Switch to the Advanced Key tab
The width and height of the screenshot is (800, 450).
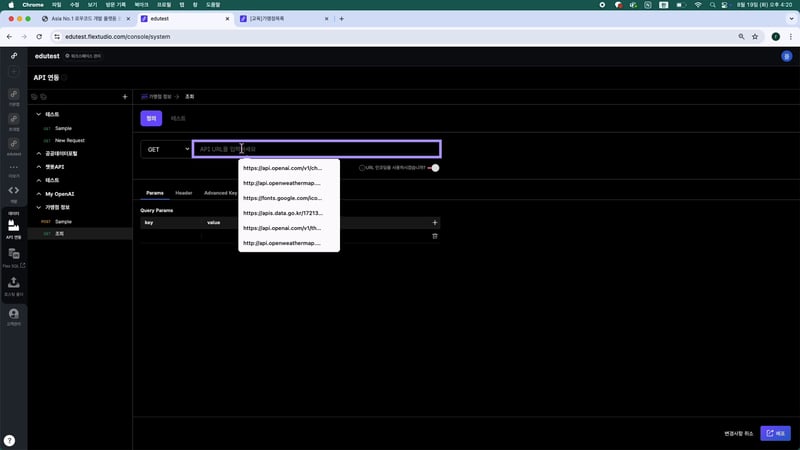[220, 192]
